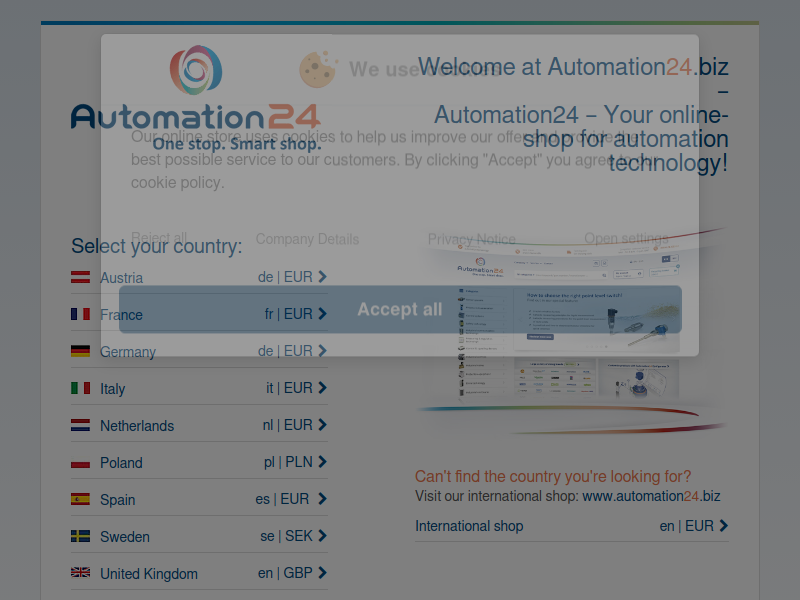Choose Reject all in cookie dialog
Screen dimensions: 800x600
point(159,238)
